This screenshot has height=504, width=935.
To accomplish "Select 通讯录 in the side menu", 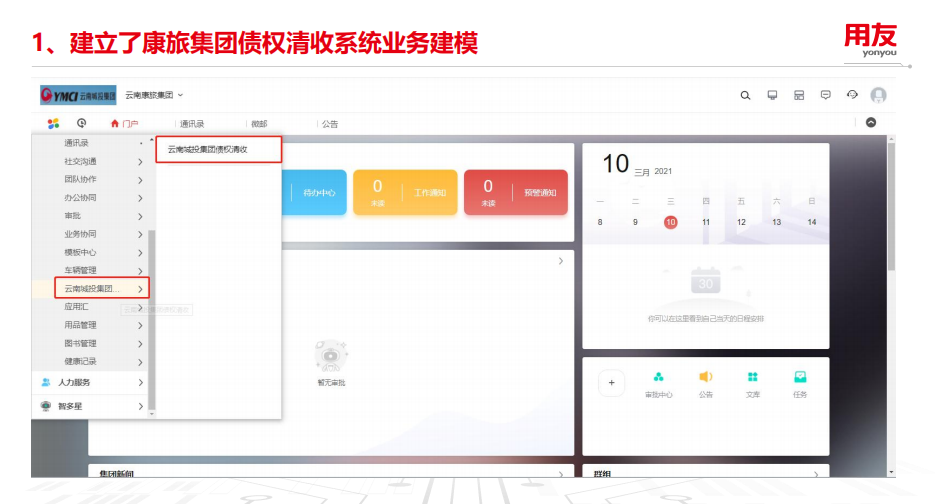I will [x=76, y=143].
